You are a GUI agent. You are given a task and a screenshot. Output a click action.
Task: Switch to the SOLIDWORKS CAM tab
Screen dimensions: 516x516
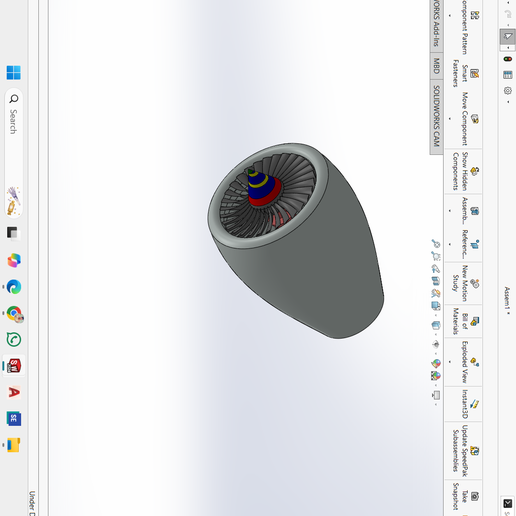click(x=436, y=116)
